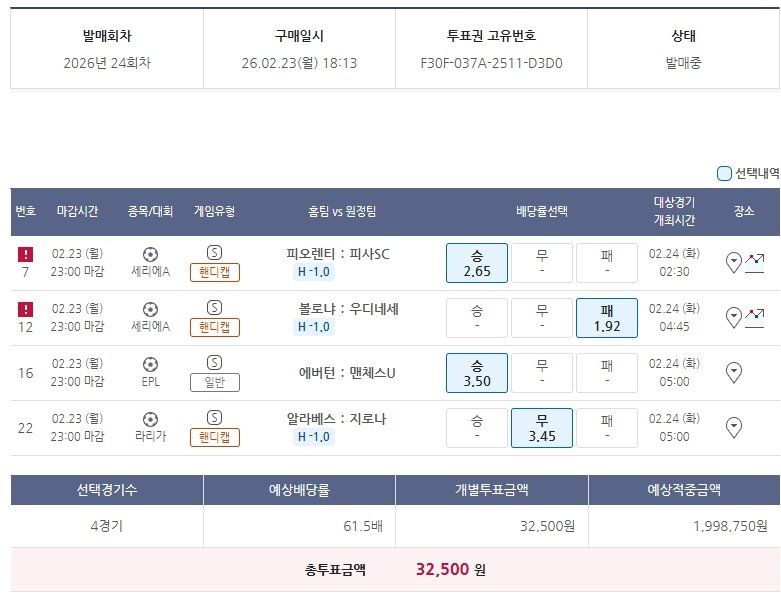Click the 핸디캡 tag in Fiorentina row
This screenshot has width=781, height=603.
[215, 272]
